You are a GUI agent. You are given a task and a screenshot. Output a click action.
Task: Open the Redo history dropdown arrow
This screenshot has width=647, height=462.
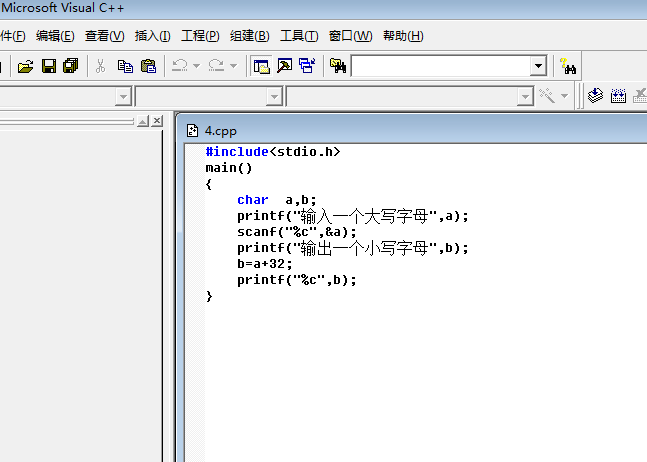pyautogui.click(x=233, y=66)
